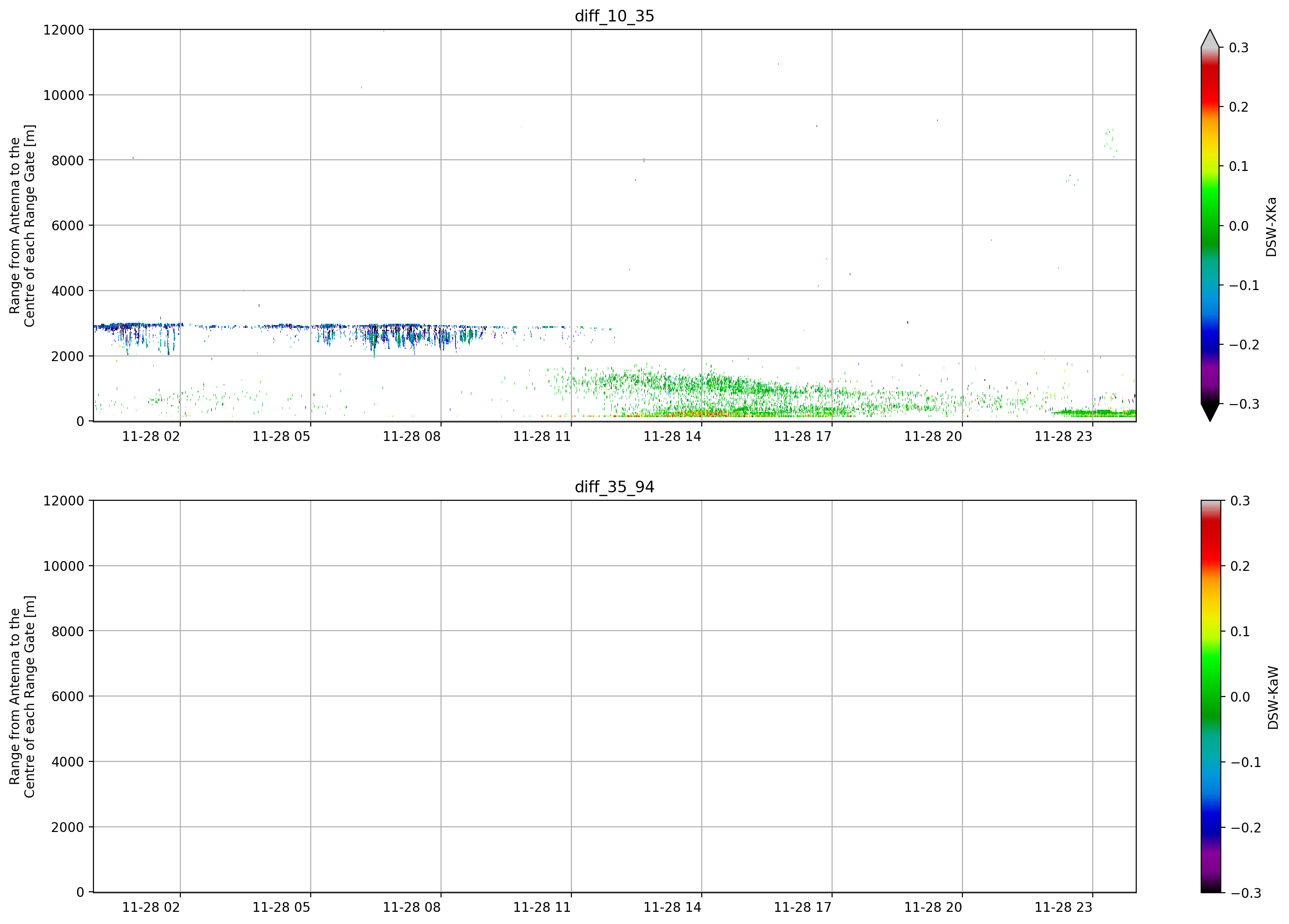Click the '0.0' tick on the DSW-KaW colorbar
This screenshot has height=924, width=1289.
[x=1240, y=697]
